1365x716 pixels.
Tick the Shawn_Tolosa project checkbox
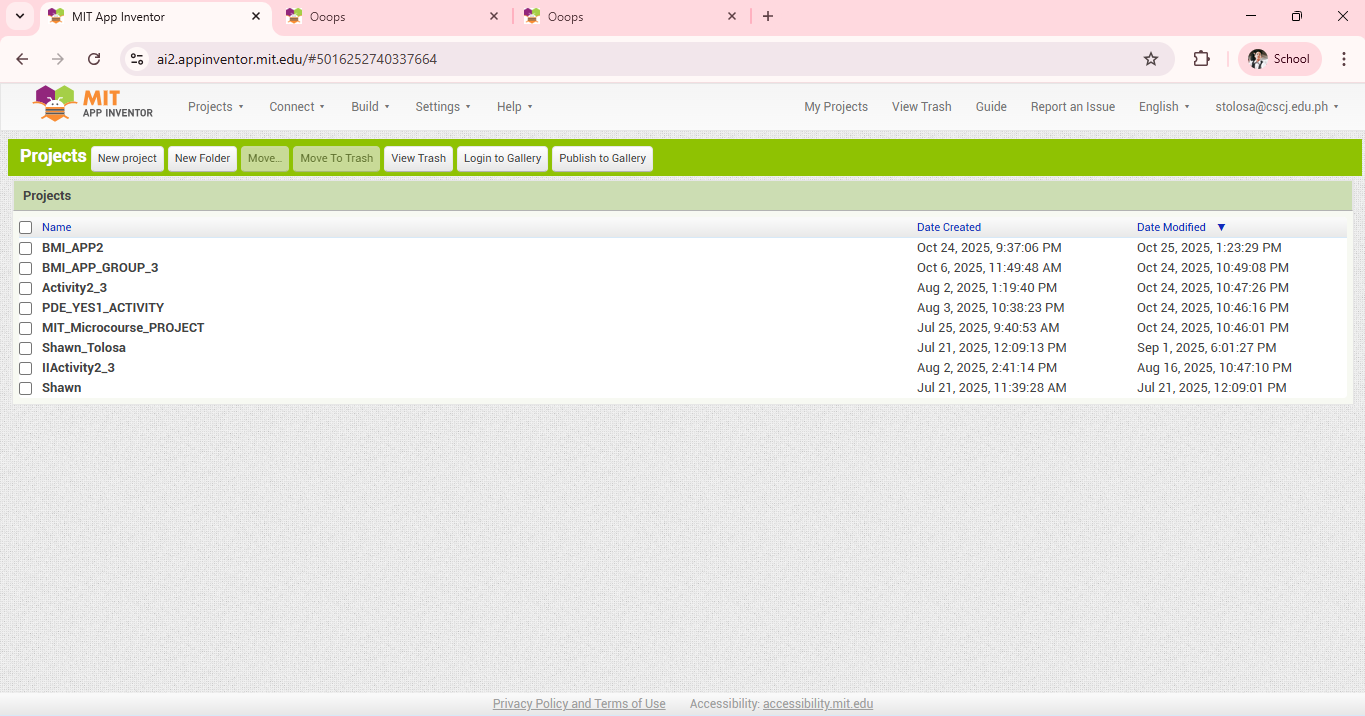pyautogui.click(x=26, y=348)
